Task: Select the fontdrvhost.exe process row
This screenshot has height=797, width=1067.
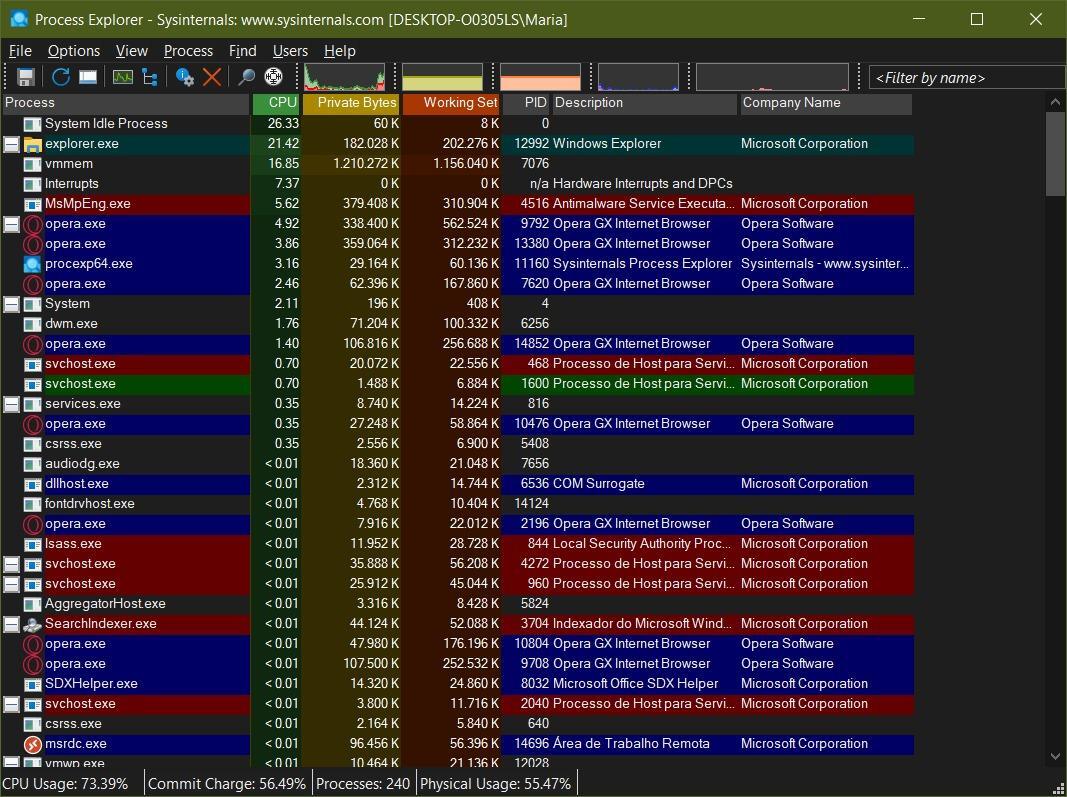Action: tap(457, 504)
